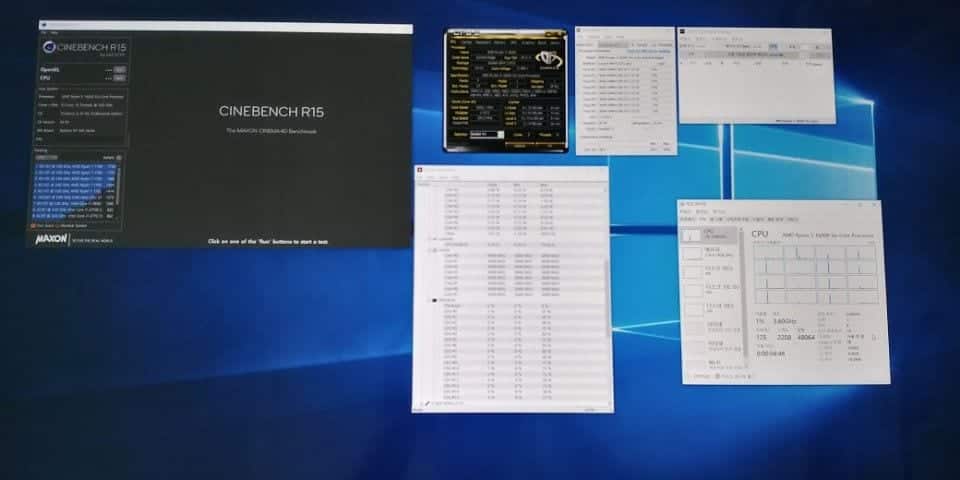This screenshot has width=960, height=480.
Task: Click the hardware monitor vertical scrollbar
Action: [607, 297]
